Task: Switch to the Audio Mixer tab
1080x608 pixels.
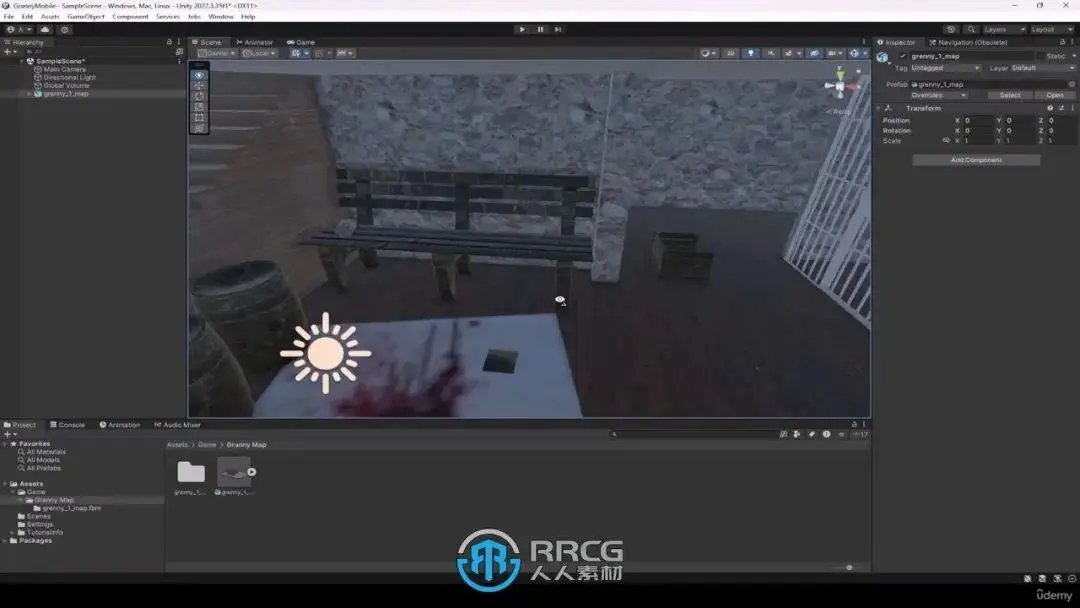Action: (178, 425)
